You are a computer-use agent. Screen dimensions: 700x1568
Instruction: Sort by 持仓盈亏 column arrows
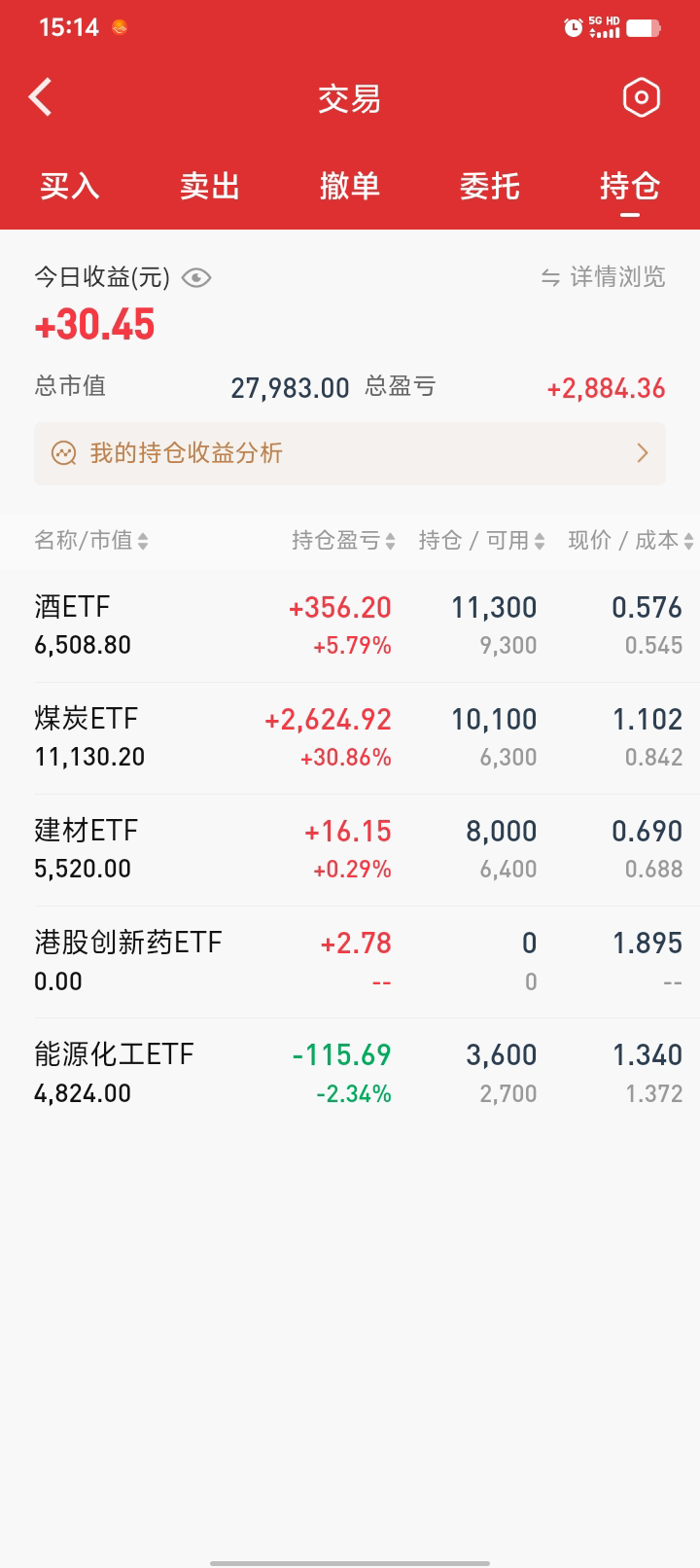pyautogui.click(x=390, y=541)
